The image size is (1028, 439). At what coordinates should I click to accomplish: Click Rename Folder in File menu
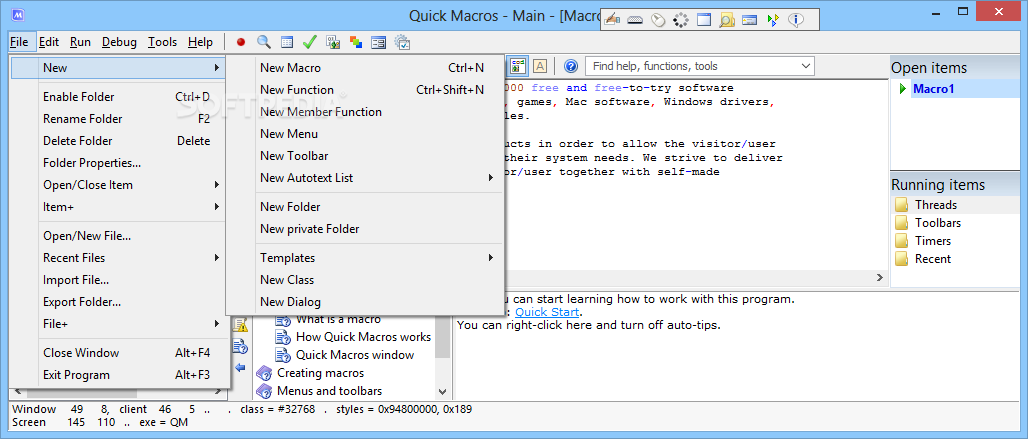pos(119,119)
